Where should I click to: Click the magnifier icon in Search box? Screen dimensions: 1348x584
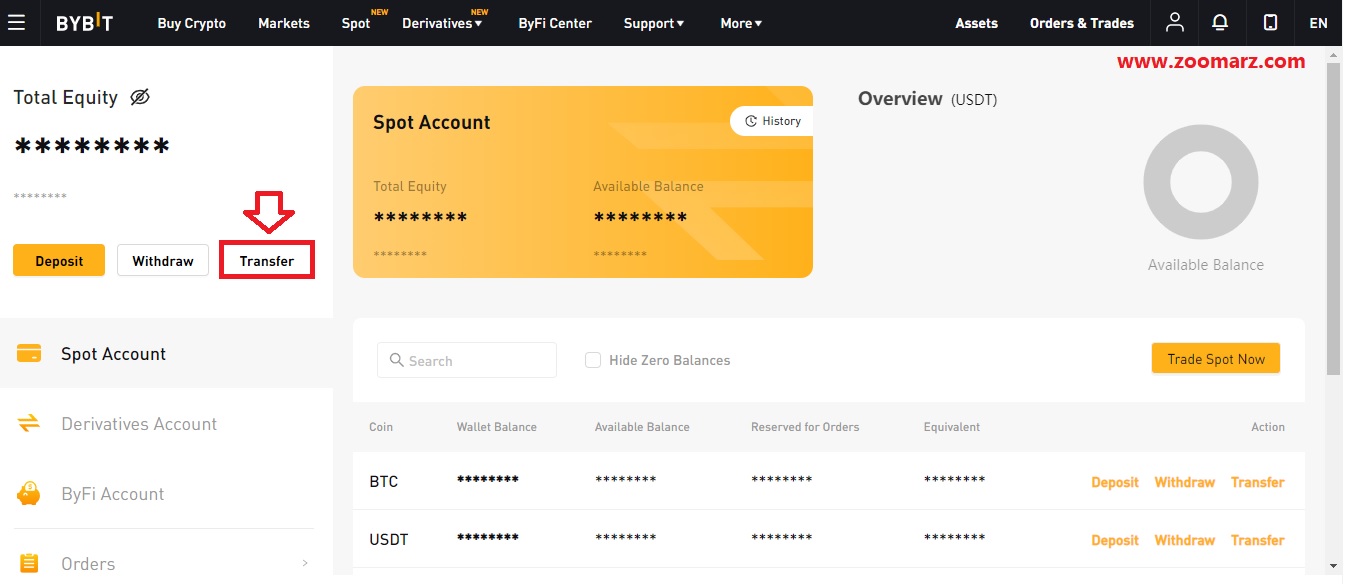click(397, 360)
